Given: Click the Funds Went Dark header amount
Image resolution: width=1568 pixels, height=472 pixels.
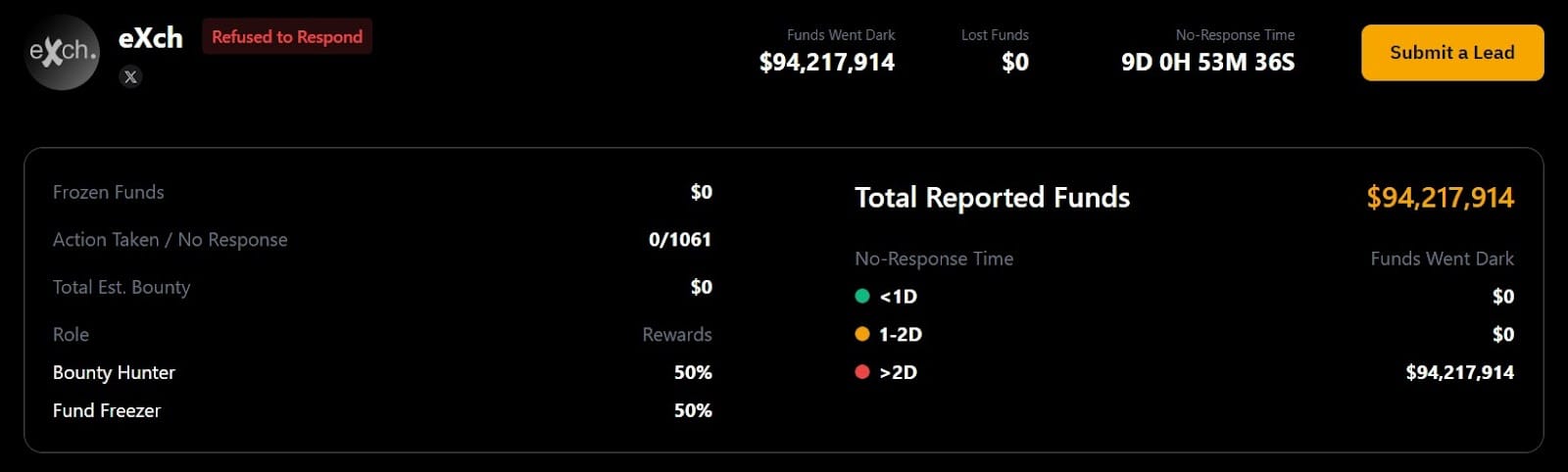Looking at the screenshot, I should pyautogui.click(x=826, y=63).
